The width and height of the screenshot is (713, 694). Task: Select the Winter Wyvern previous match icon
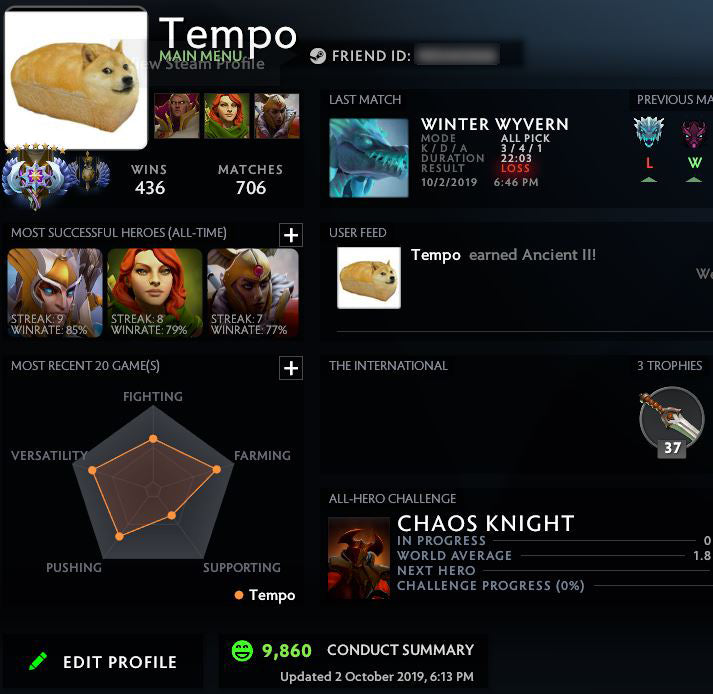point(649,132)
